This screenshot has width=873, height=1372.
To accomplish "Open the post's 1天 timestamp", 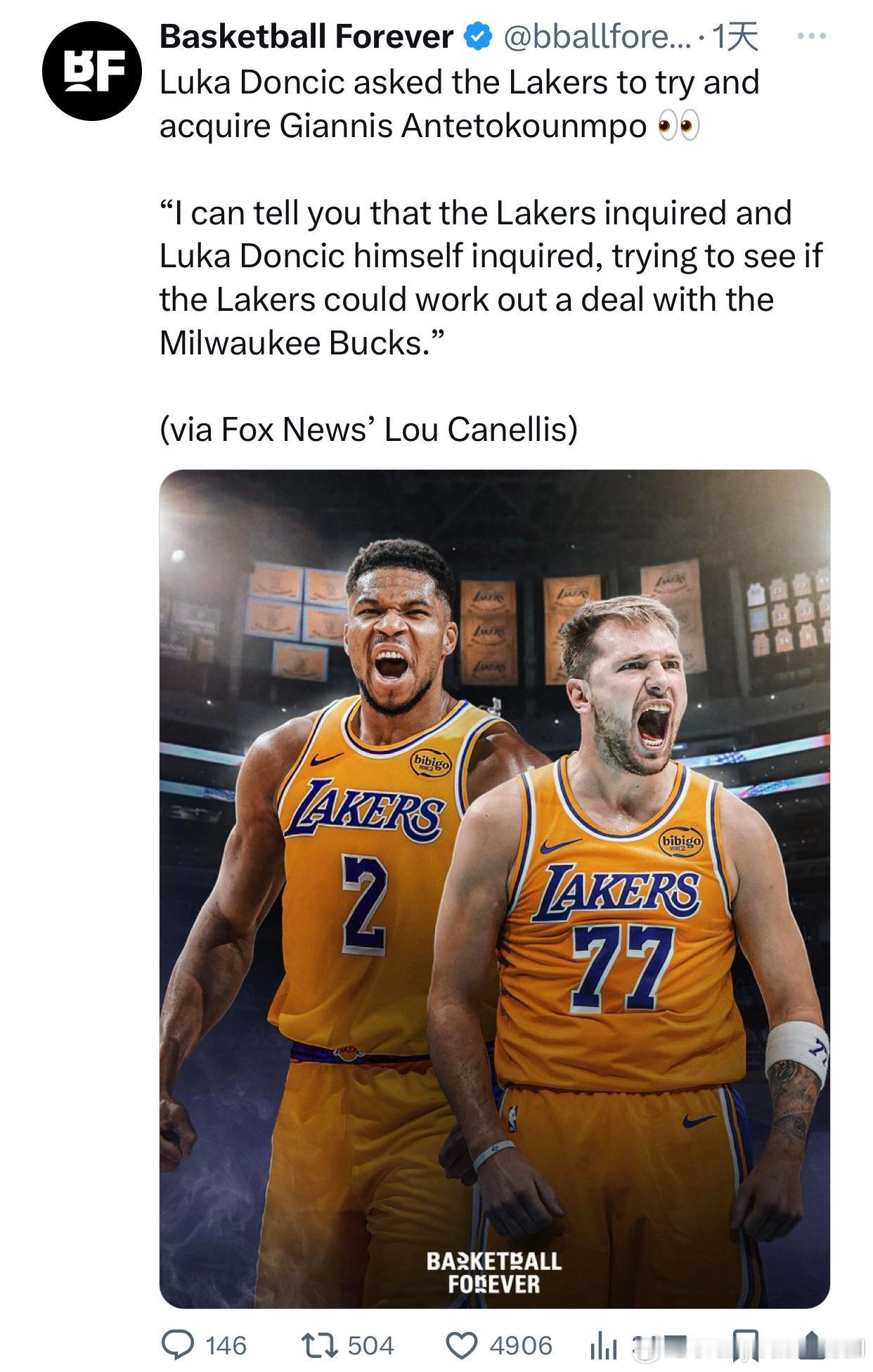I will pos(735,37).
